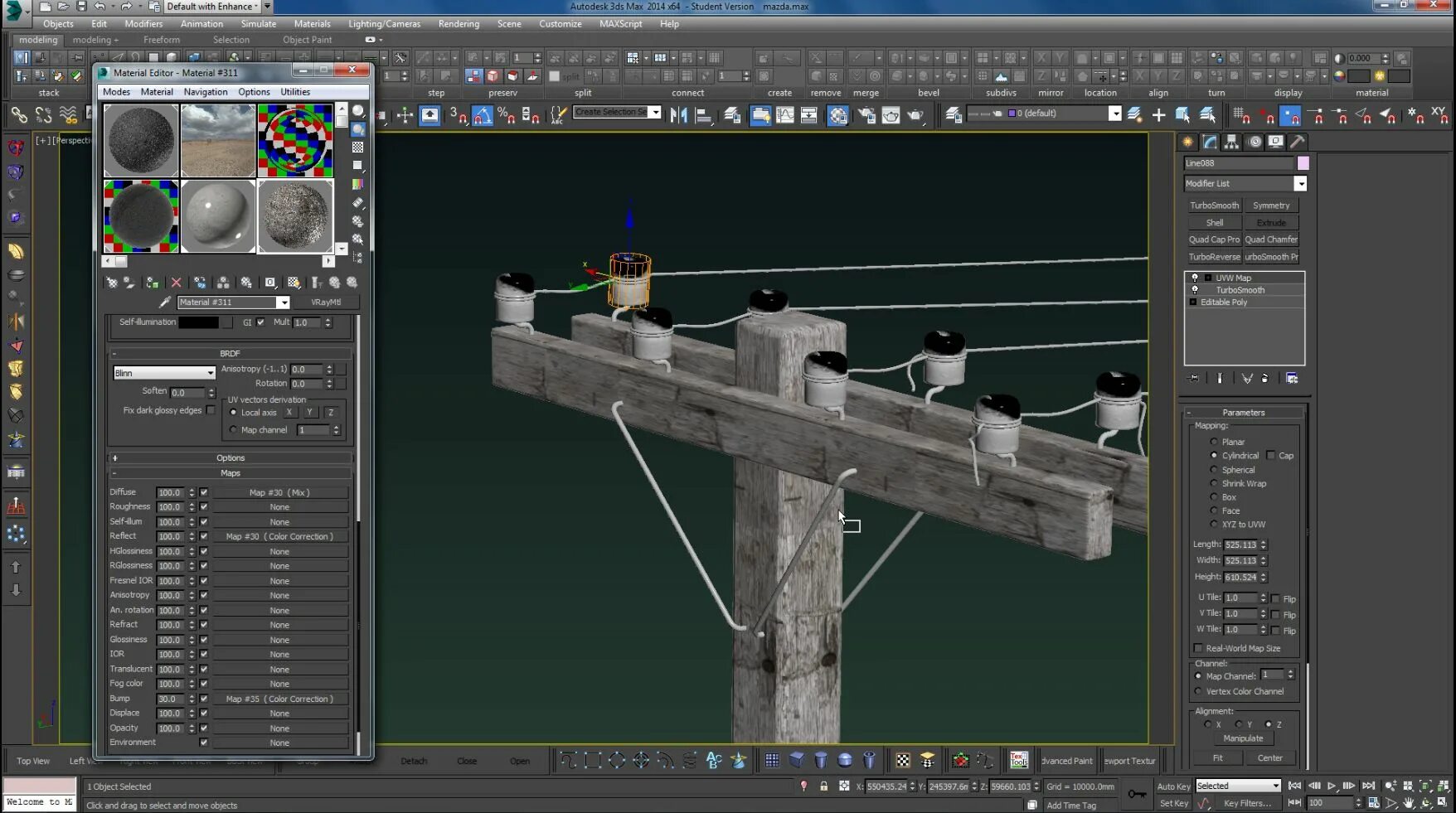
Task: Enable the Cap checkbox
Action: click(1270, 456)
